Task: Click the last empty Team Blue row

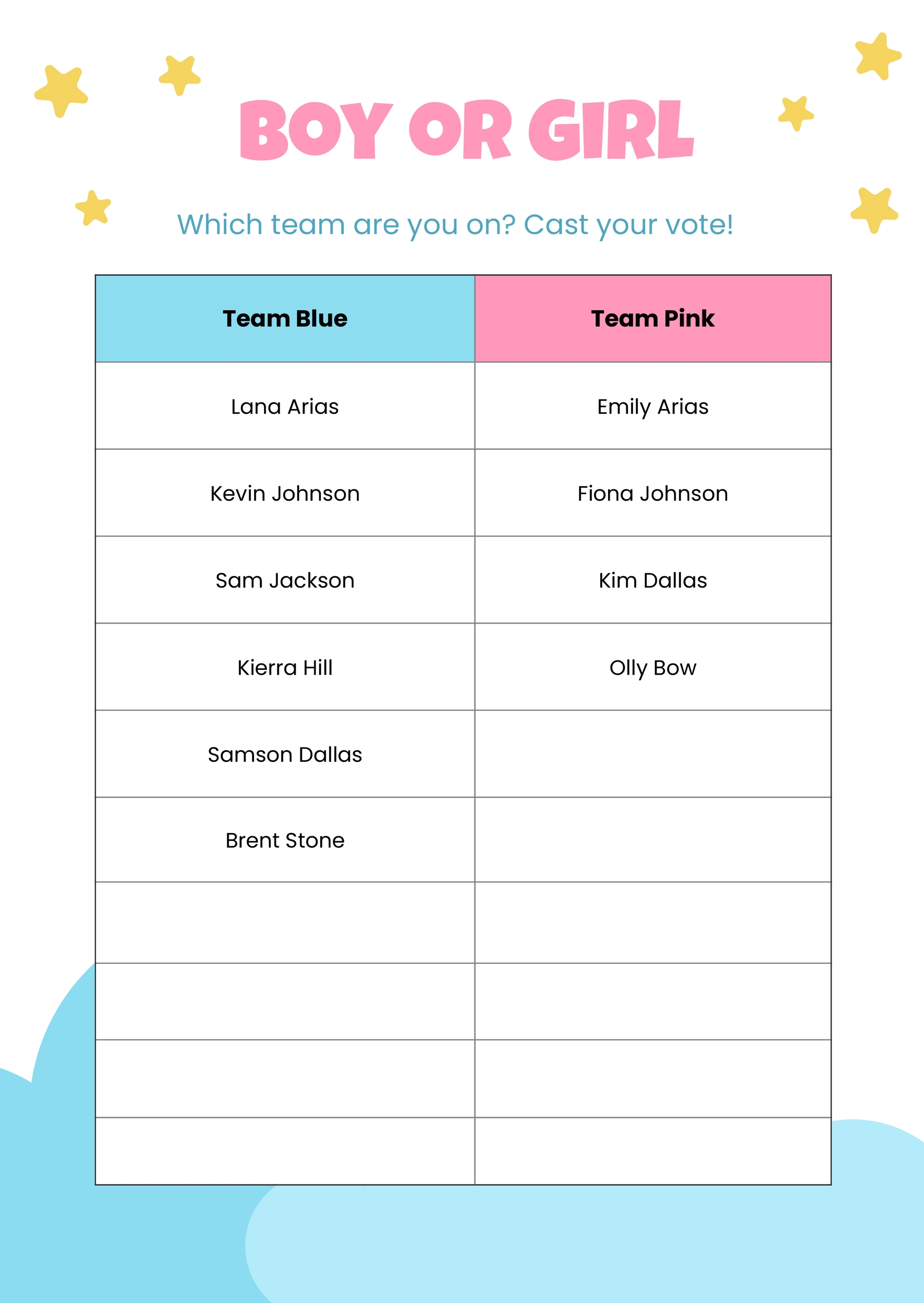Action: (285, 1151)
